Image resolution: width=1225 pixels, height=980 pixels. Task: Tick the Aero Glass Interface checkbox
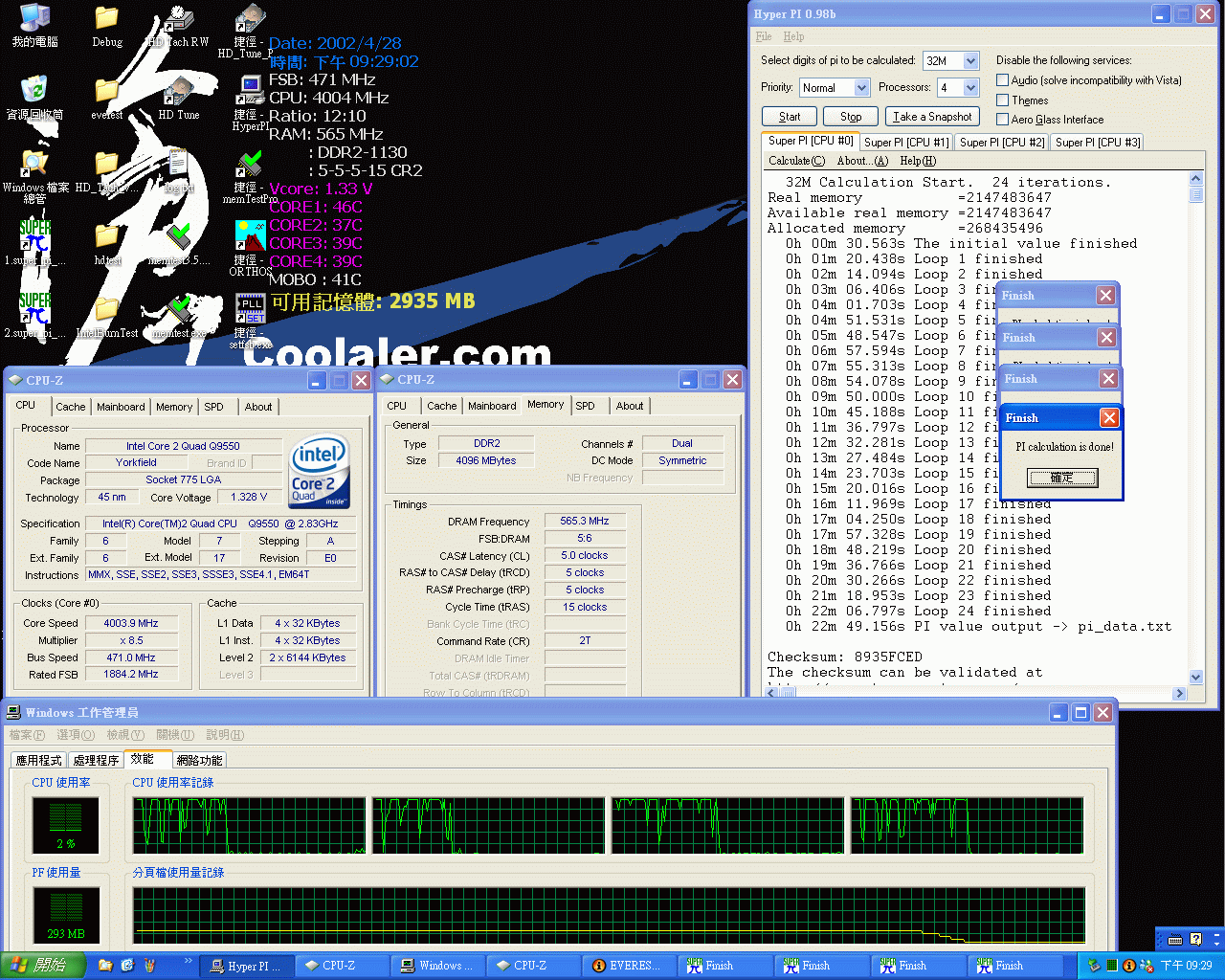pos(1003,120)
